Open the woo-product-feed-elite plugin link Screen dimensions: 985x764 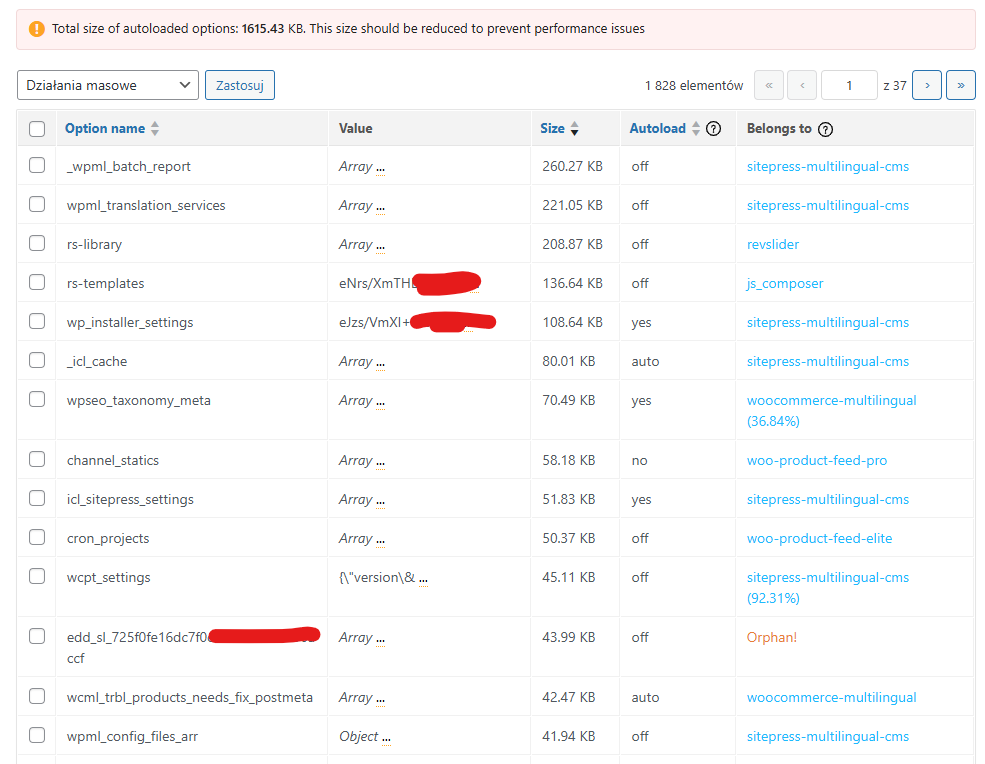(819, 538)
